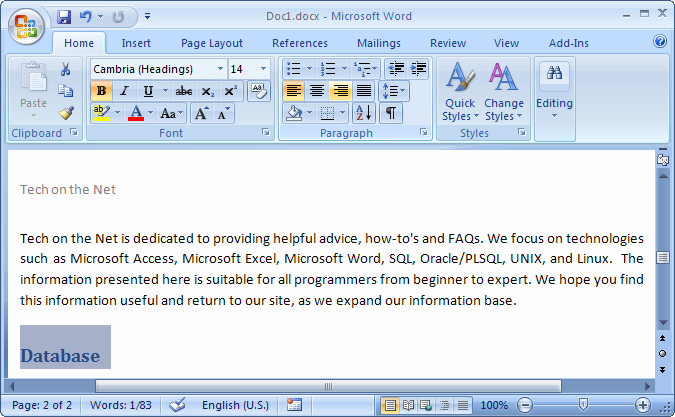The width and height of the screenshot is (675, 417).
Task: Toggle Underline formatting
Action: pyautogui.click(x=149, y=91)
